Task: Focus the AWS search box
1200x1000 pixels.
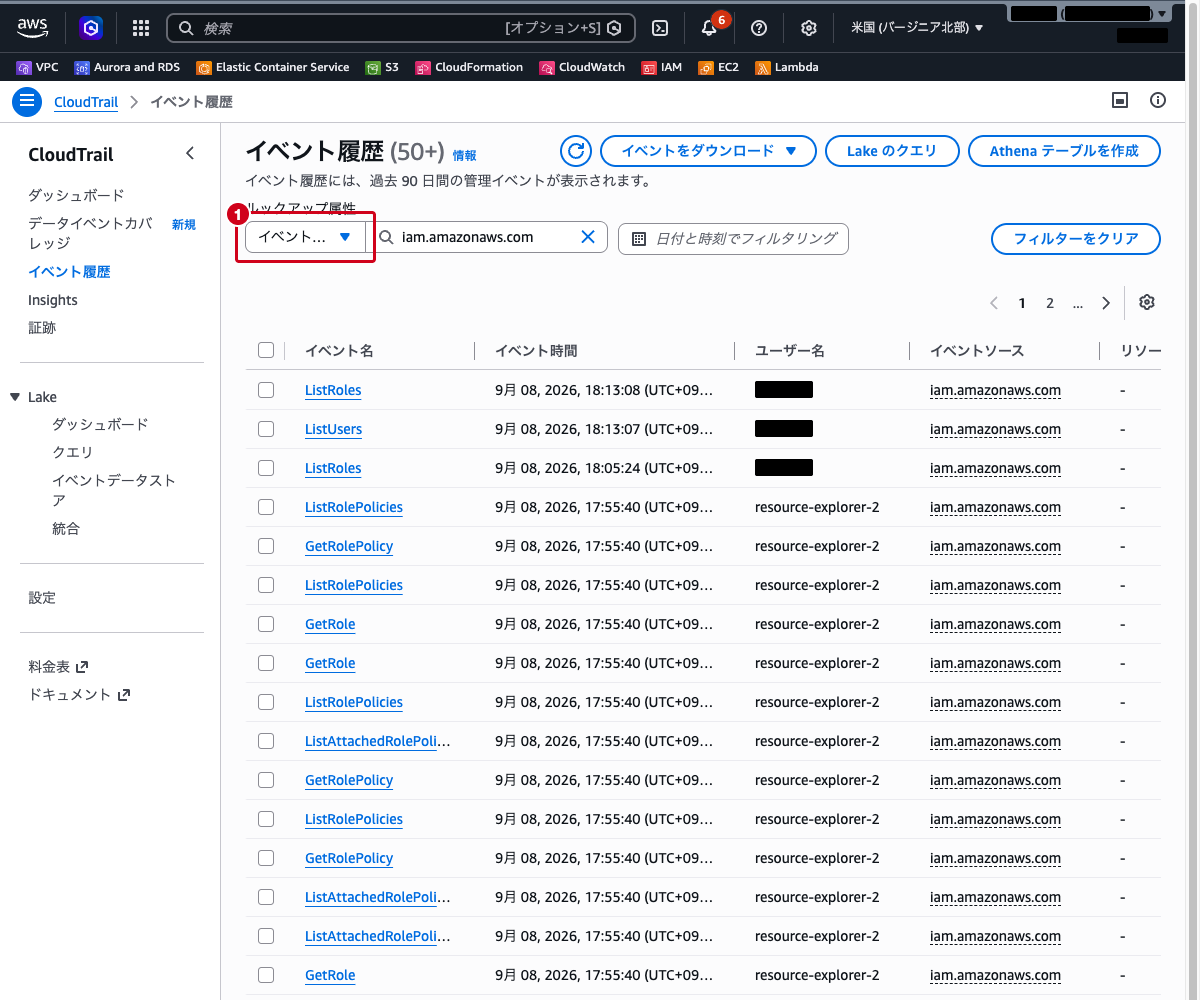Action: point(401,28)
